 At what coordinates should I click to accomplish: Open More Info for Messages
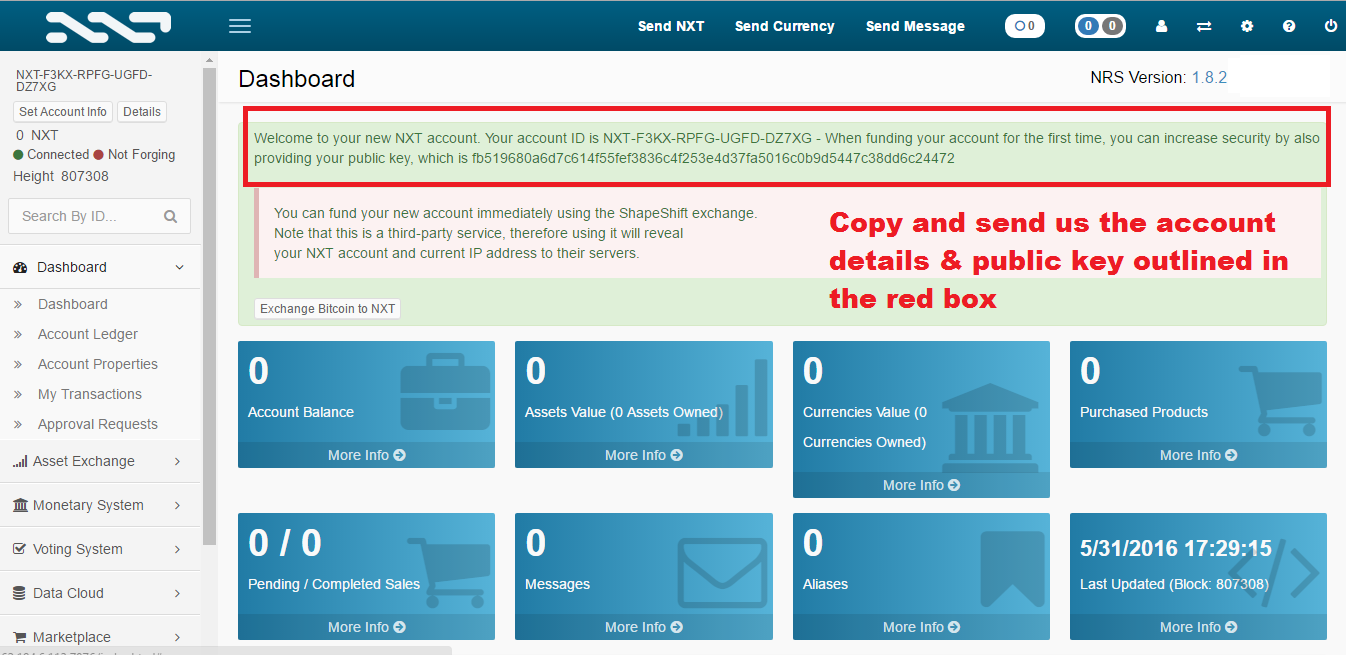(644, 627)
